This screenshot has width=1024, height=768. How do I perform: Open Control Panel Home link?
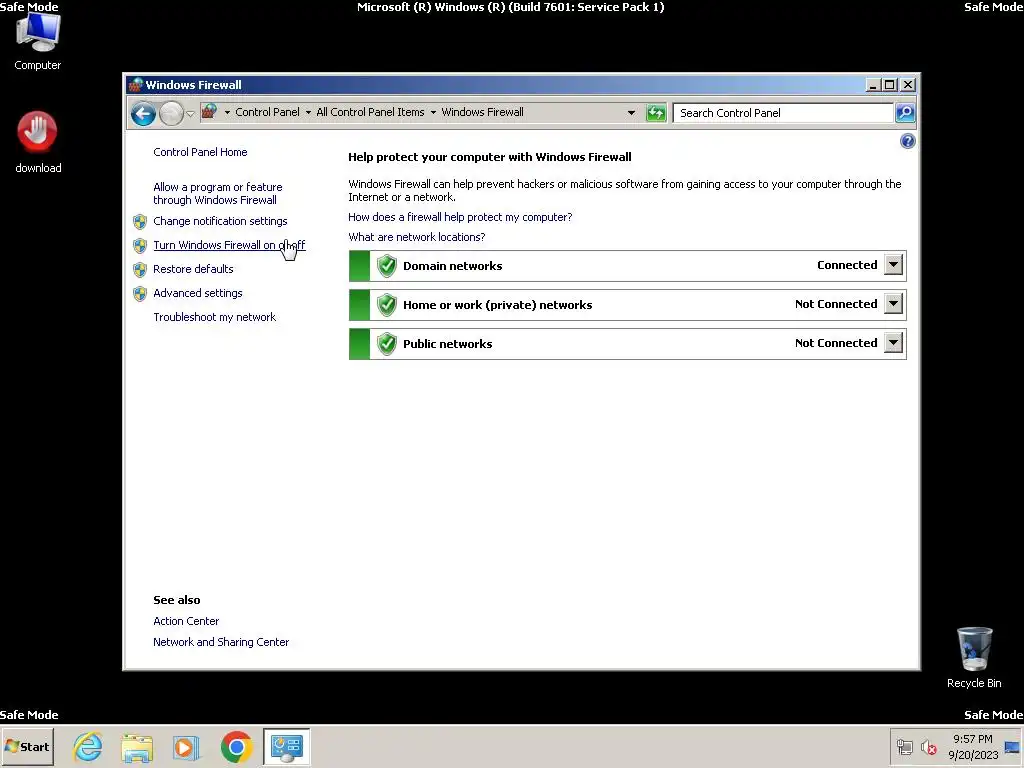[200, 152]
